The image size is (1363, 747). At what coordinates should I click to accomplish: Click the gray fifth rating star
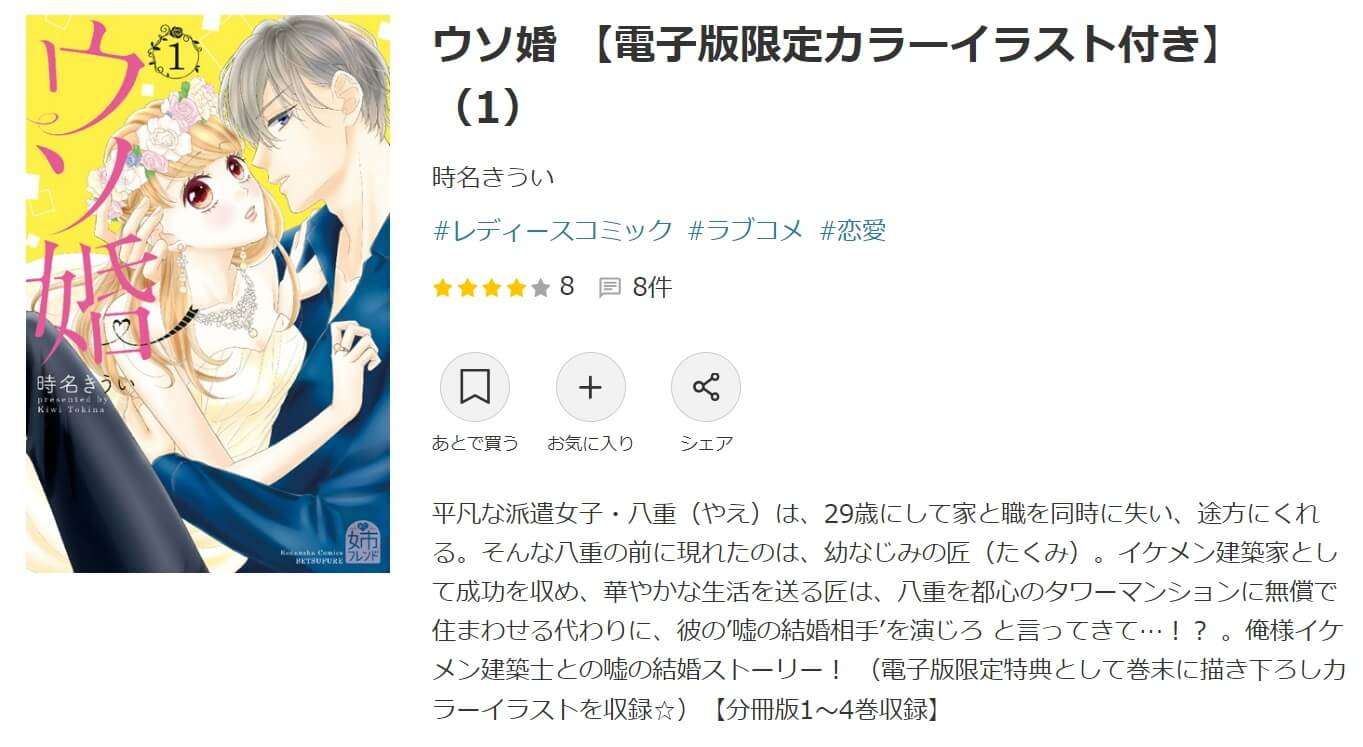click(541, 288)
